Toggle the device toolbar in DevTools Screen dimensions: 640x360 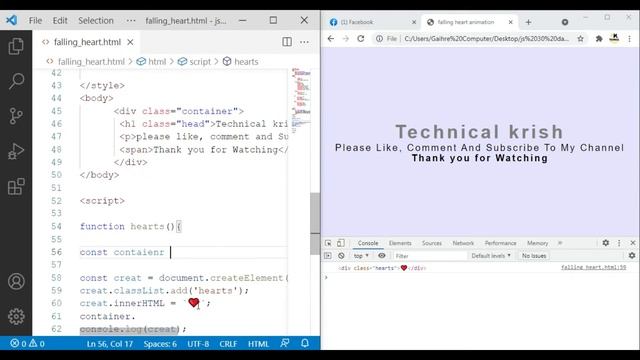coord(340,243)
